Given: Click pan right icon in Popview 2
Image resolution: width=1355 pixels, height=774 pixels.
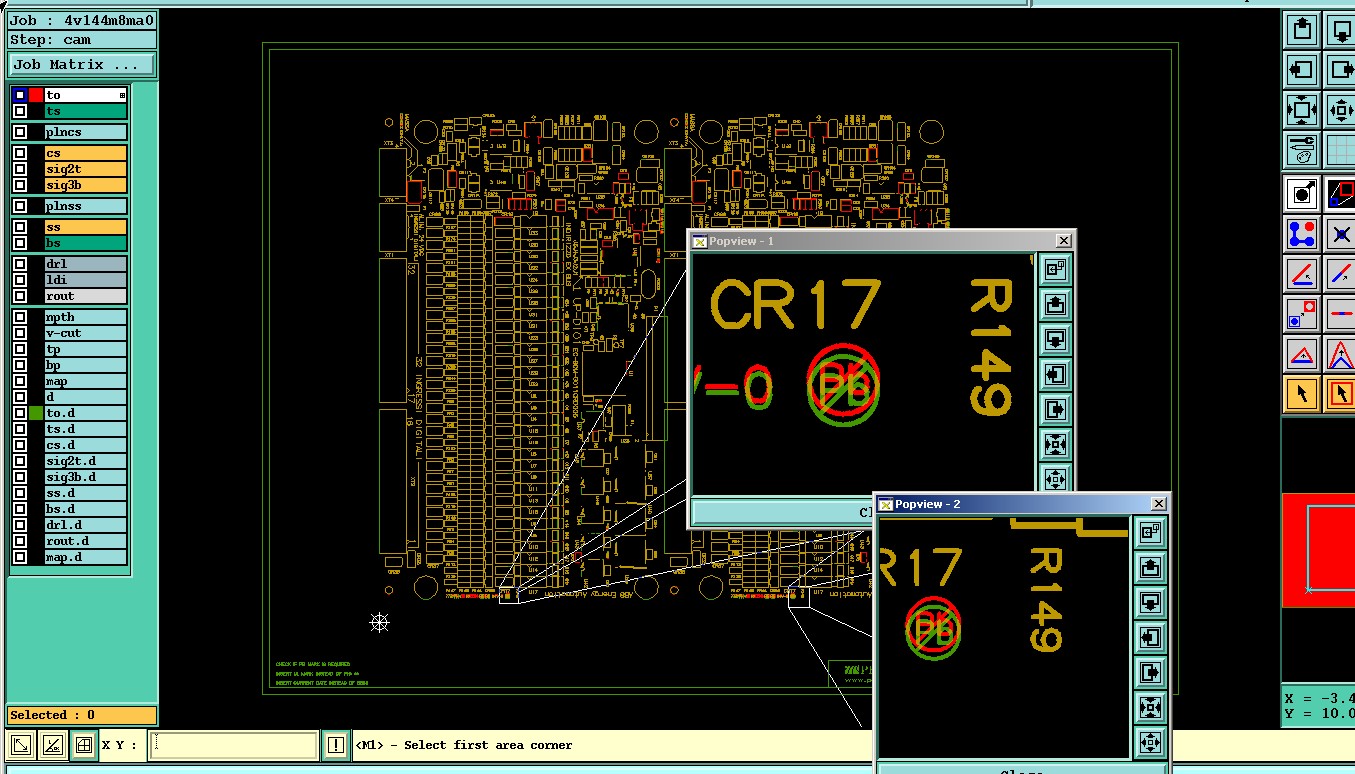Looking at the screenshot, I should pos(1150,672).
